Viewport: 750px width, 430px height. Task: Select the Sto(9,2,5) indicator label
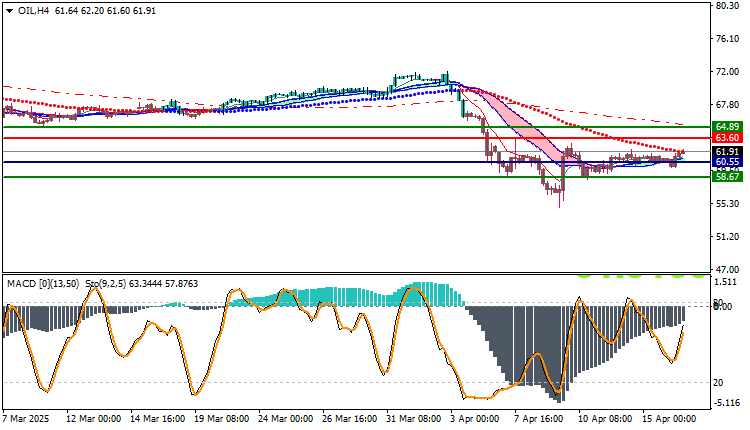(105, 284)
